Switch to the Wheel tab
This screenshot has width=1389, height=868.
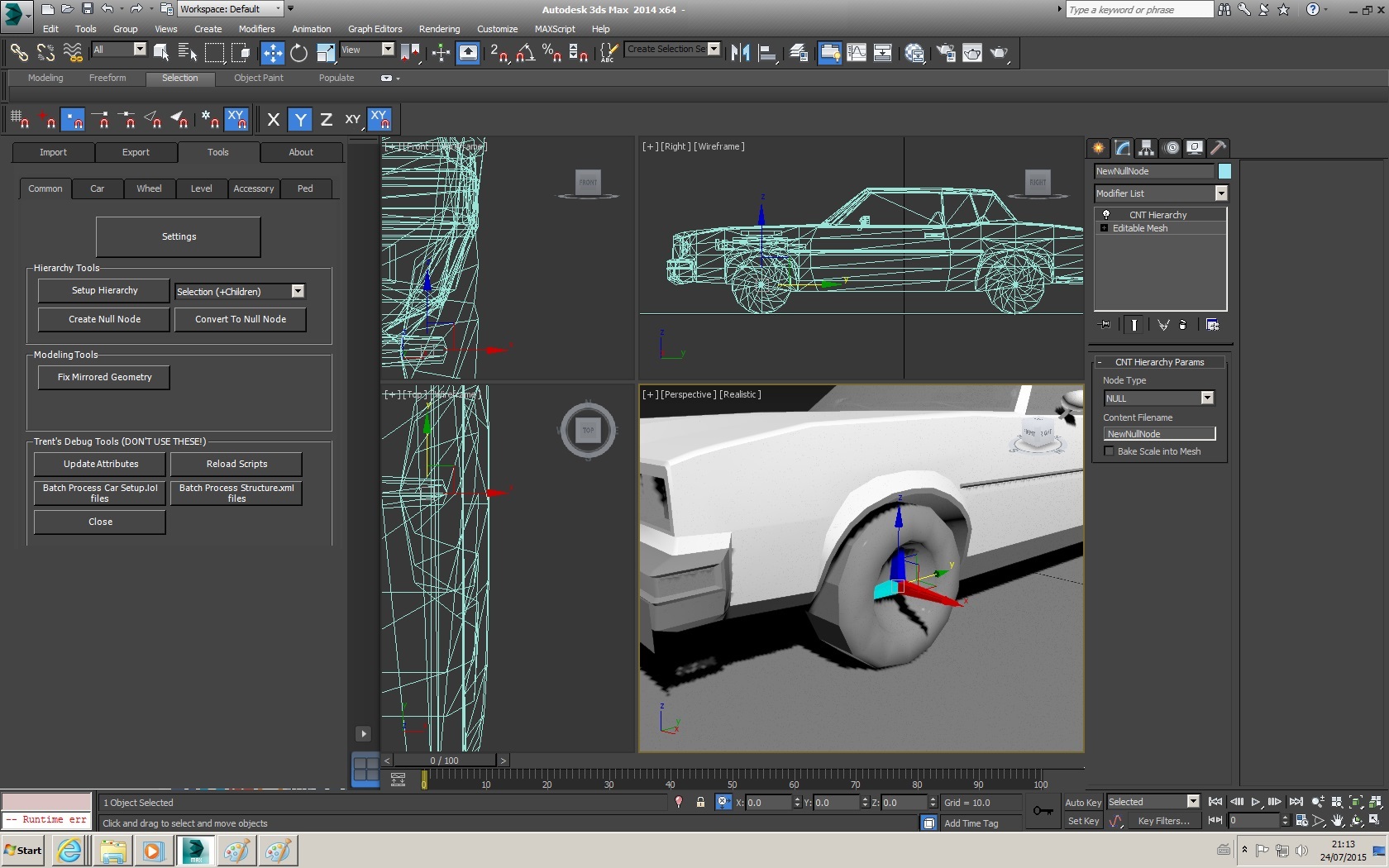click(x=149, y=188)
